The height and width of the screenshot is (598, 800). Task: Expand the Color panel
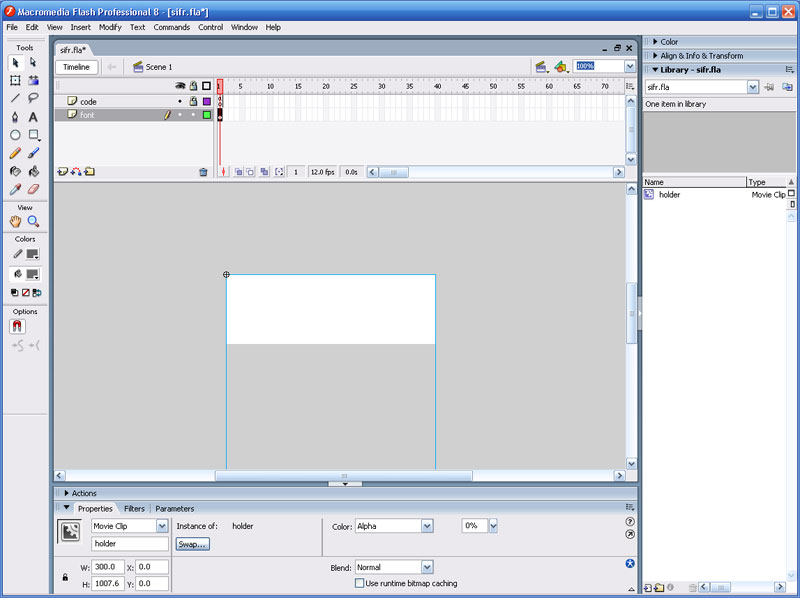point(655,42)
